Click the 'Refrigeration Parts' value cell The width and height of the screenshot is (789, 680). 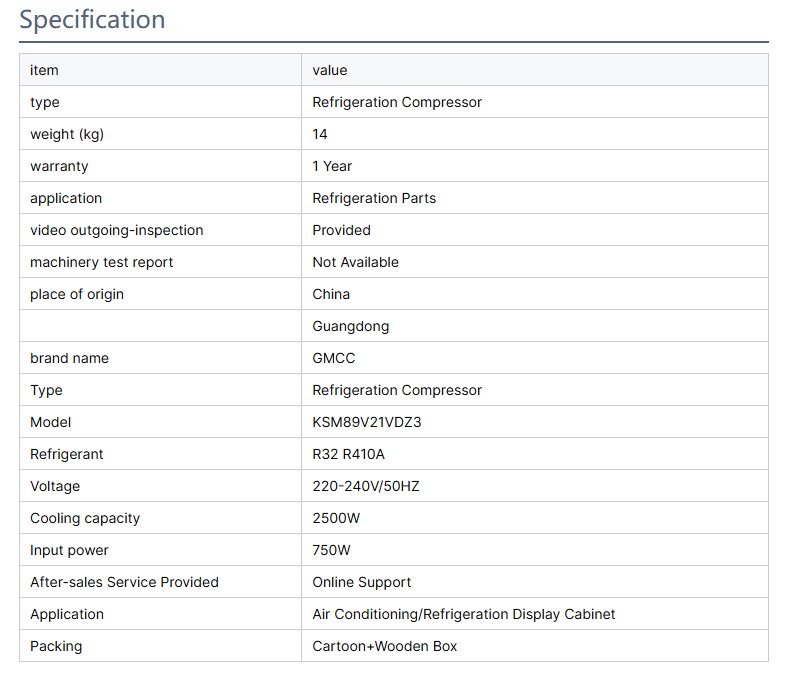click(x=374, y=198)
